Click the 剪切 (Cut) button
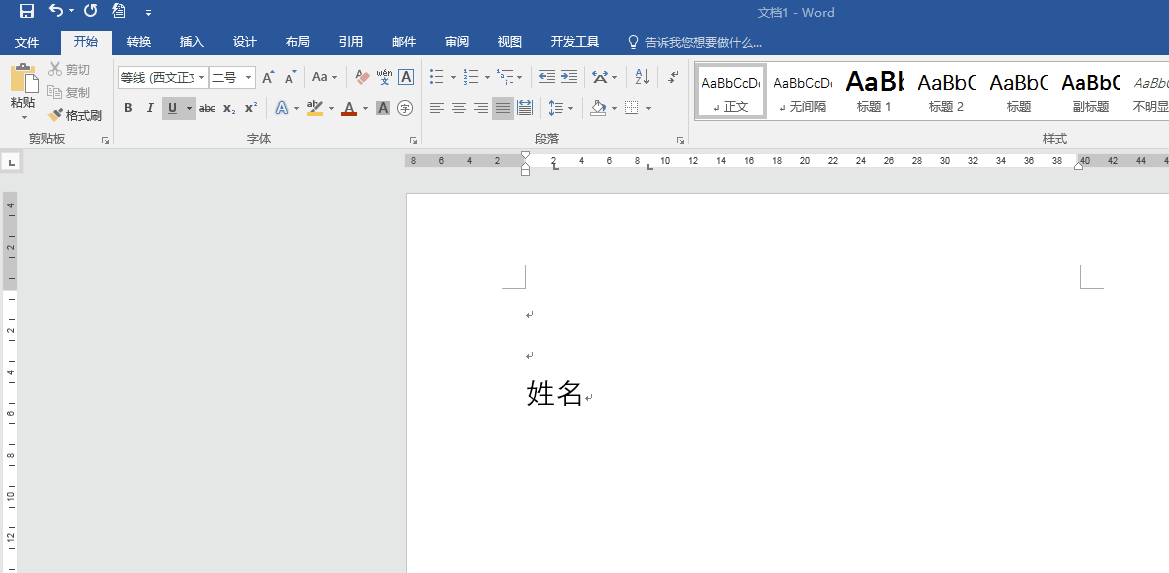The height and width of the screenshot is (573, 1169). pos(69,69)
